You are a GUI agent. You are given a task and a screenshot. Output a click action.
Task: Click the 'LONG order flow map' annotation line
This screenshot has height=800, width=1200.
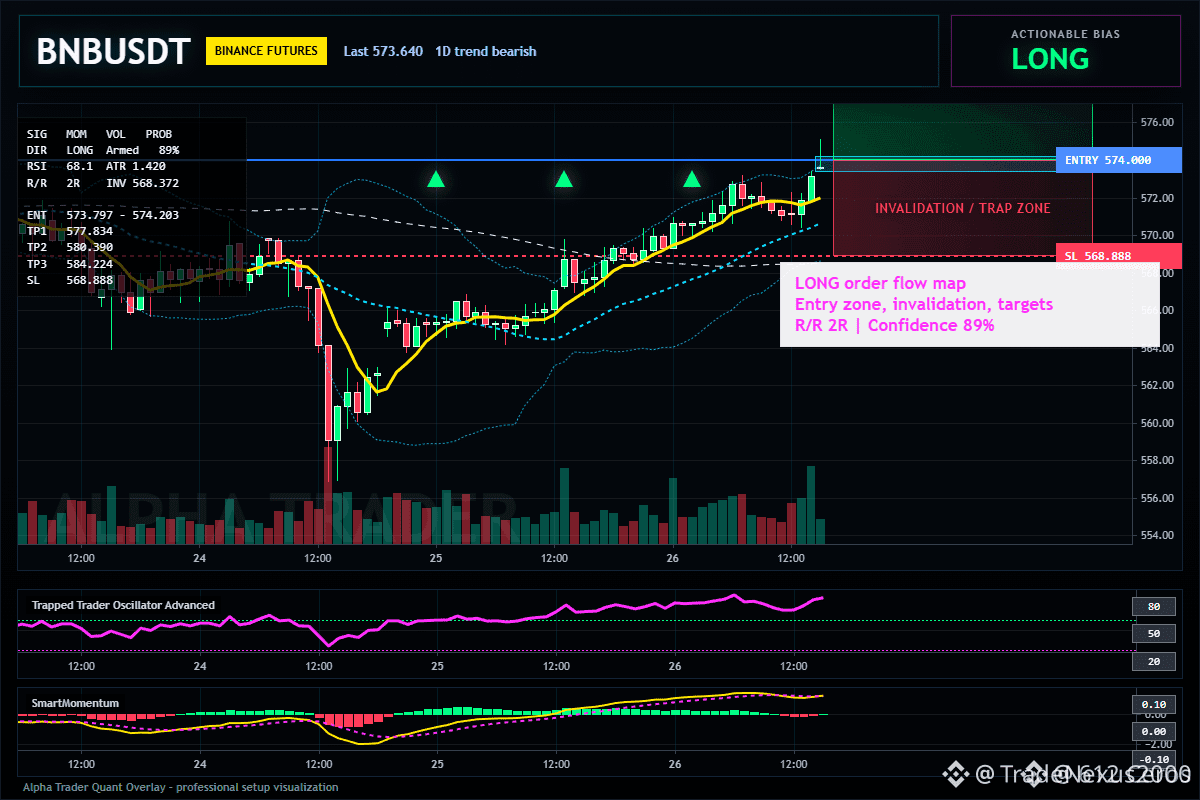(880, 284)
